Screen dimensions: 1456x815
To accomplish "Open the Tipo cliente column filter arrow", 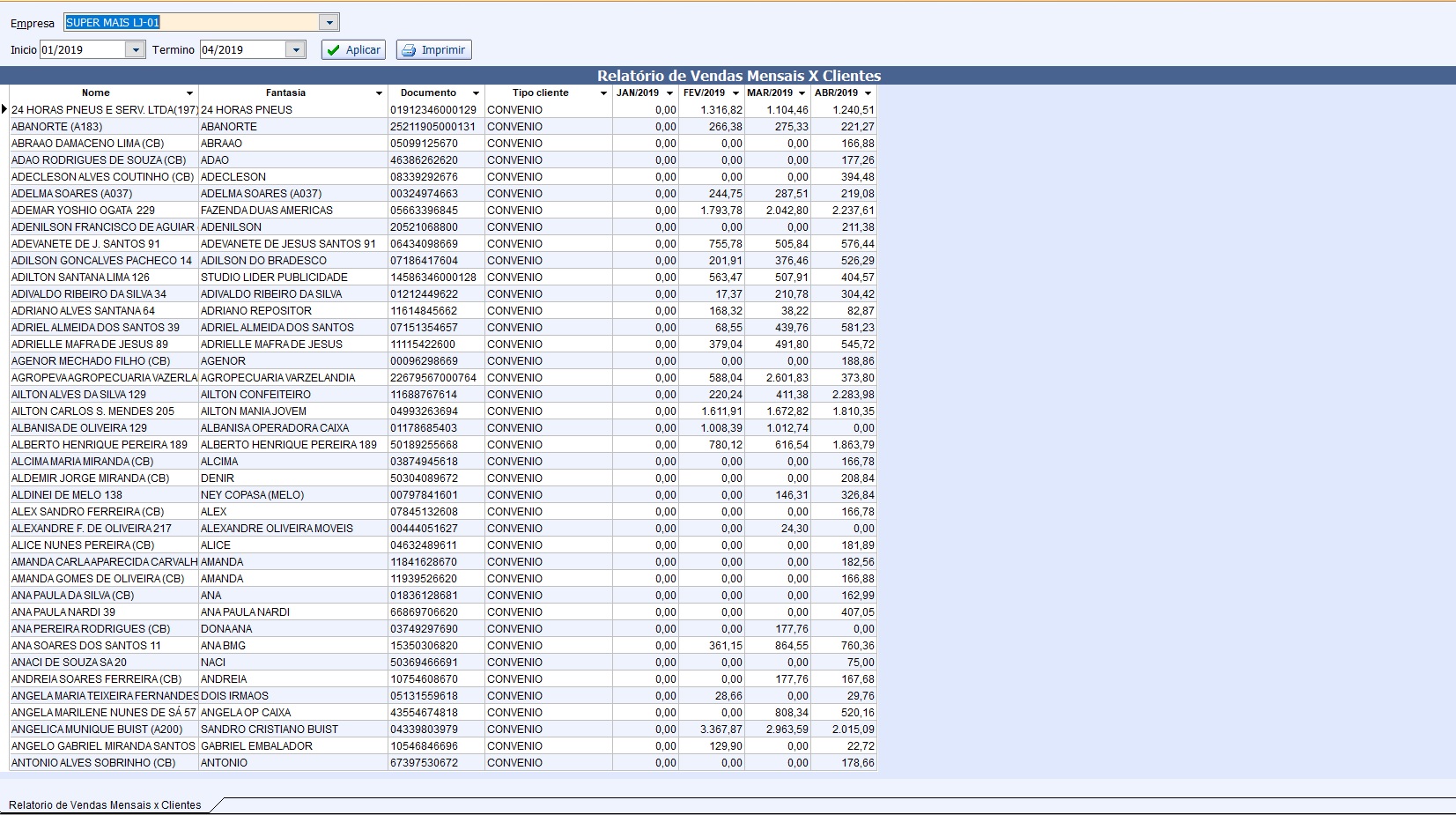I will pos(603,93).
